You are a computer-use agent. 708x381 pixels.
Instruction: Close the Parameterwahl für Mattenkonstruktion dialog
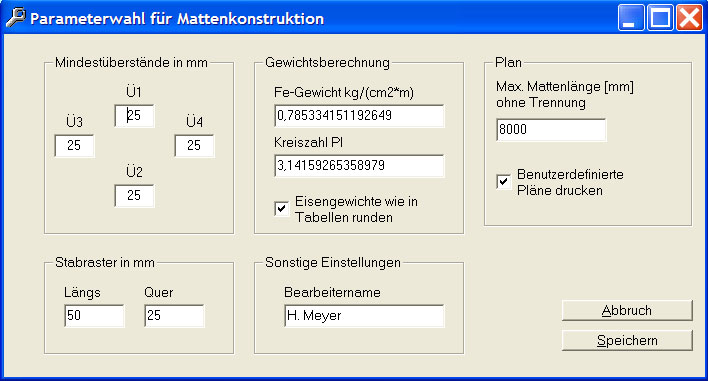[x=689, y=18]
